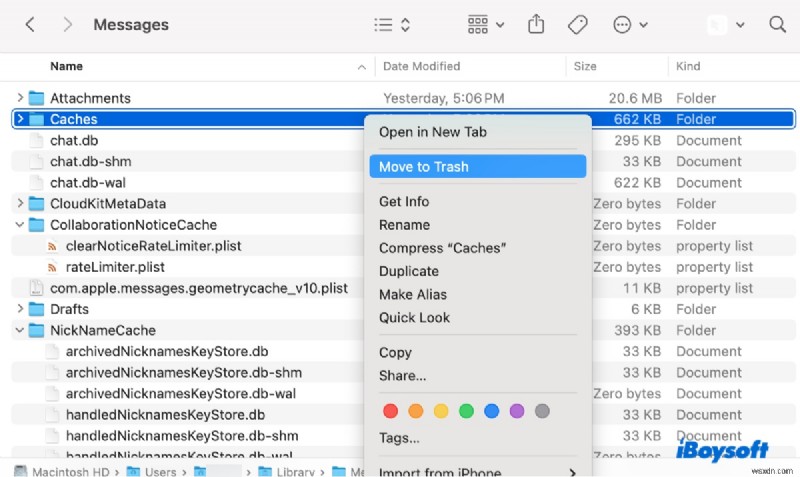Click Macintosh HD in the path bar
The image size is (800, 477).
tap(62, 472)
